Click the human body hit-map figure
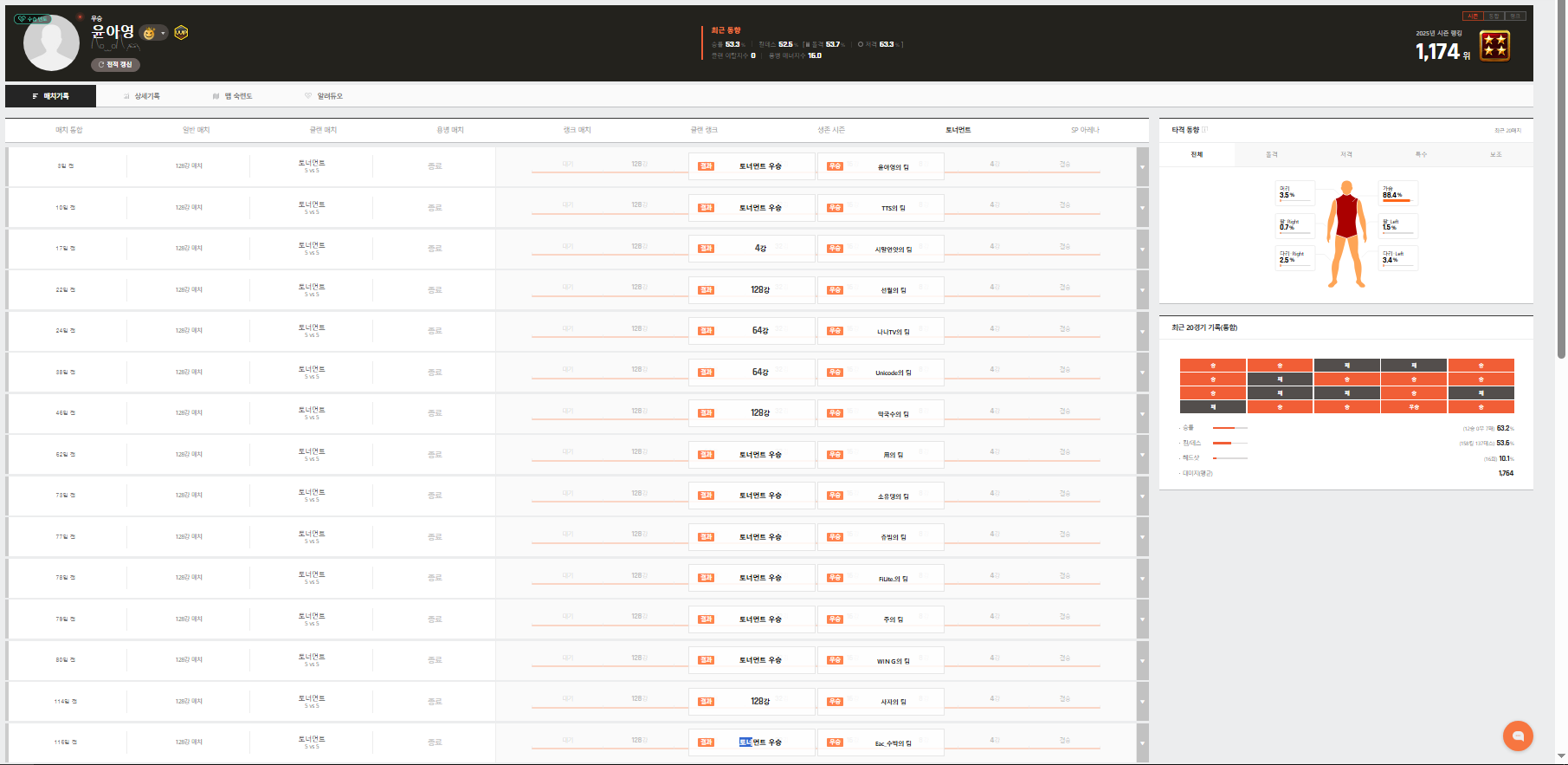The height and width of the screenshot is (765, 1568). (1346, 234)
